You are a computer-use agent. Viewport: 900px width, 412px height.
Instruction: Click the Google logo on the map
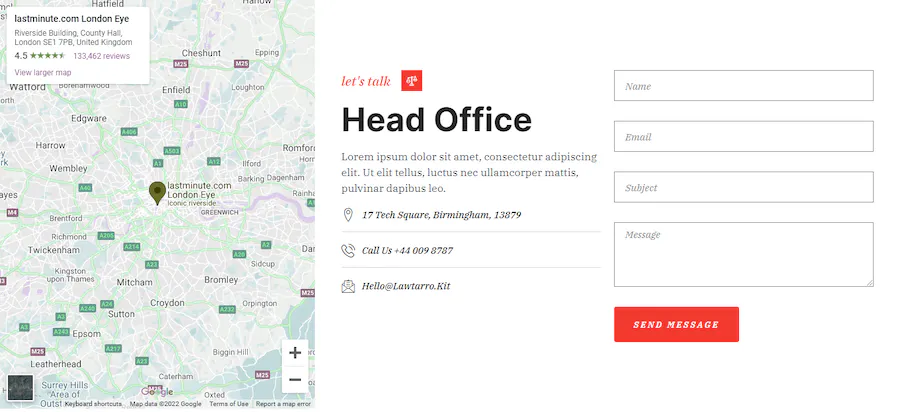[x=157, y=392]
